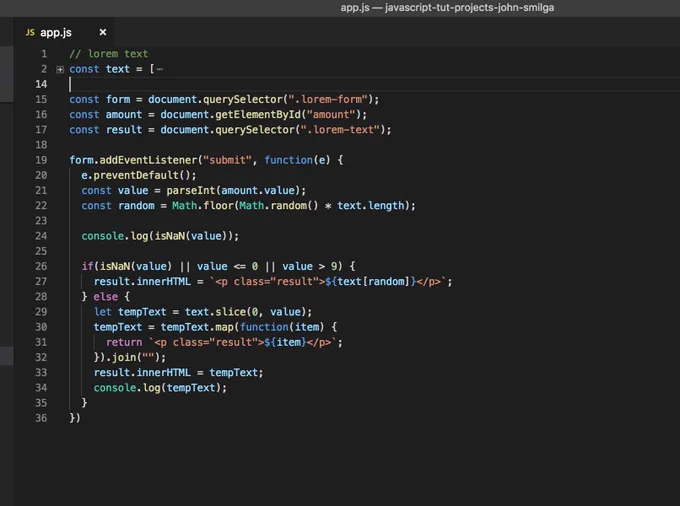The image size is (680, 506).
Task: Click 'result.innerHTML' on line 27
Action: (142, 281)
